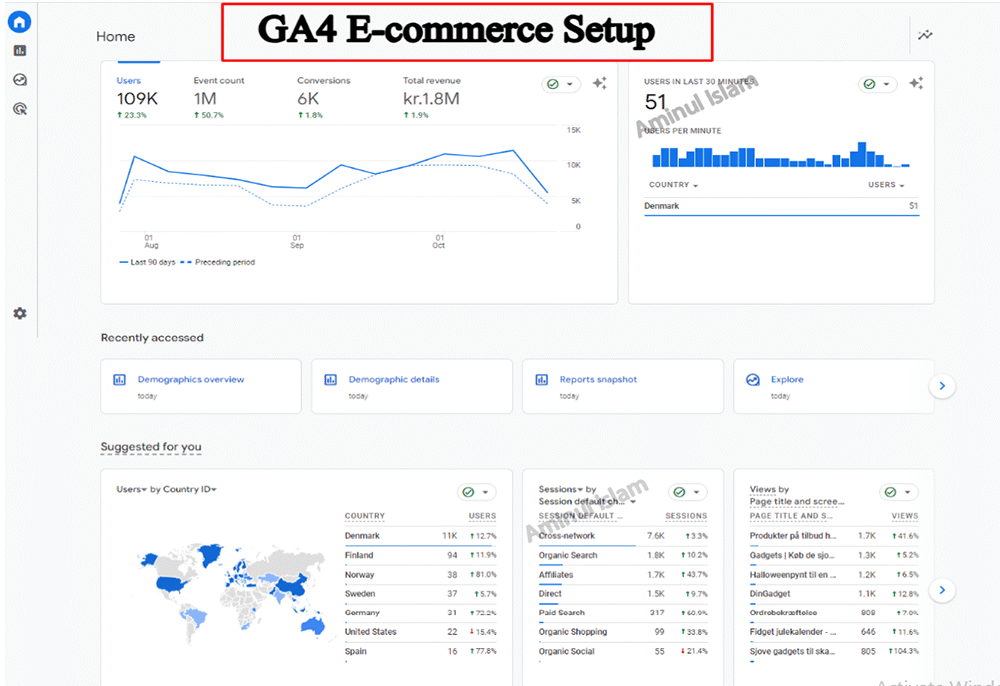The width and height of the screenshot is (1000, 686).
Task: Click the Affiliates channel row
Action: 623,574
